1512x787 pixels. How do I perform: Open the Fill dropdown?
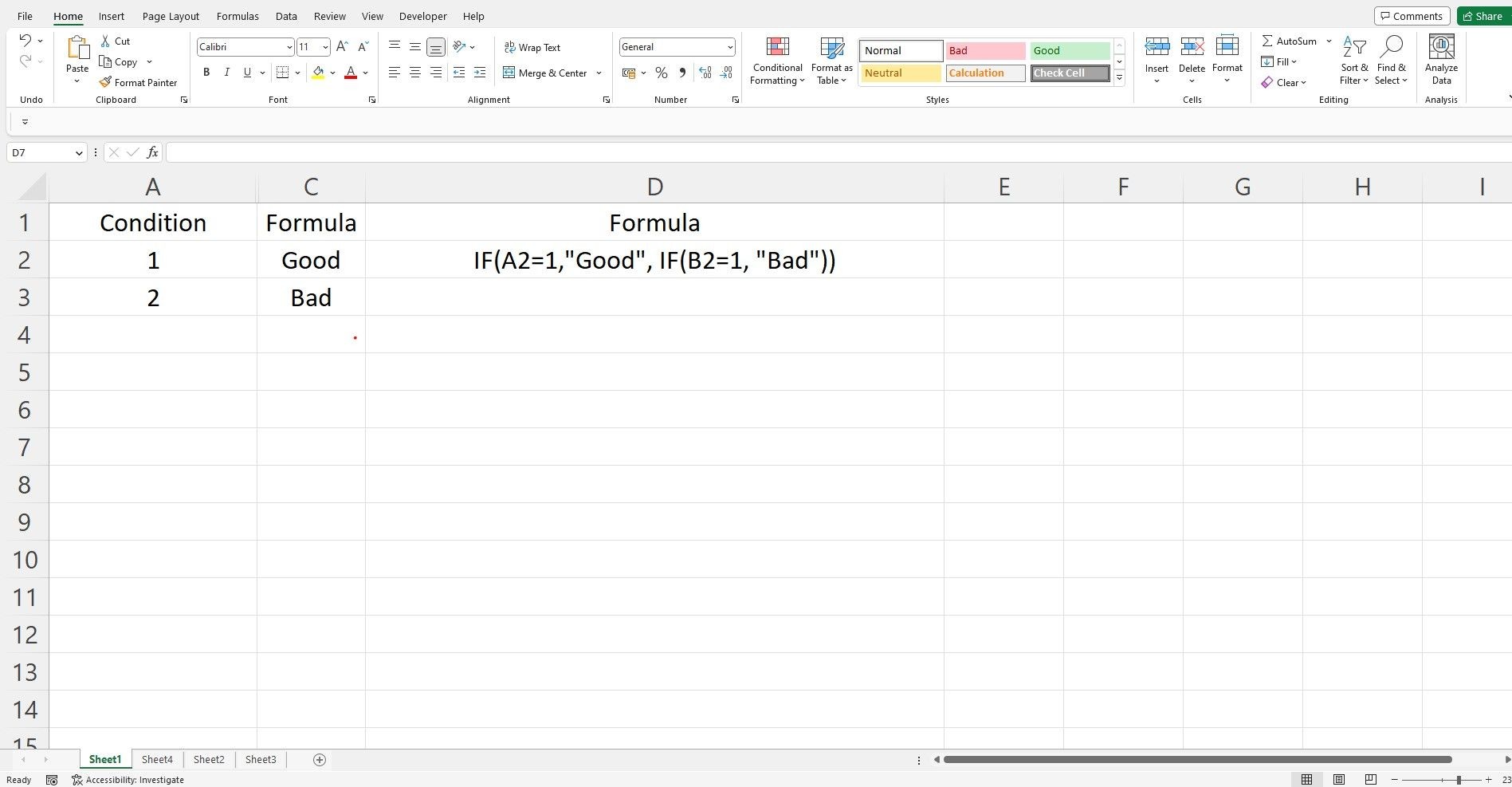[x=1279, y=61]
